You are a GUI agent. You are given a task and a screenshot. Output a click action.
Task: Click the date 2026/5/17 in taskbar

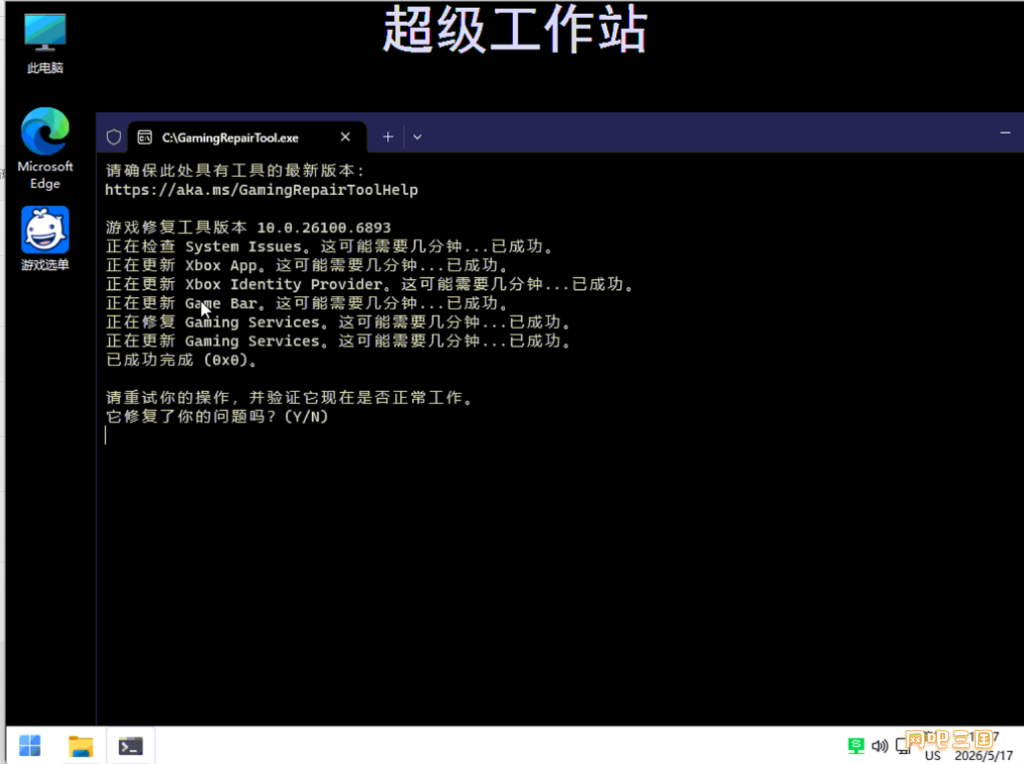[984, 756]
